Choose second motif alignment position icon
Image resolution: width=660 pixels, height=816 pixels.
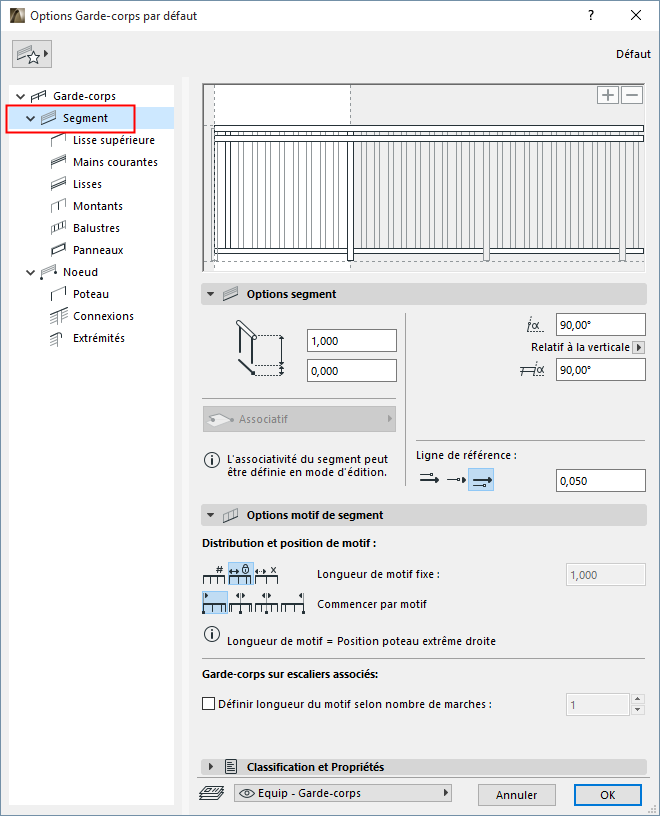tap(240, 603)
